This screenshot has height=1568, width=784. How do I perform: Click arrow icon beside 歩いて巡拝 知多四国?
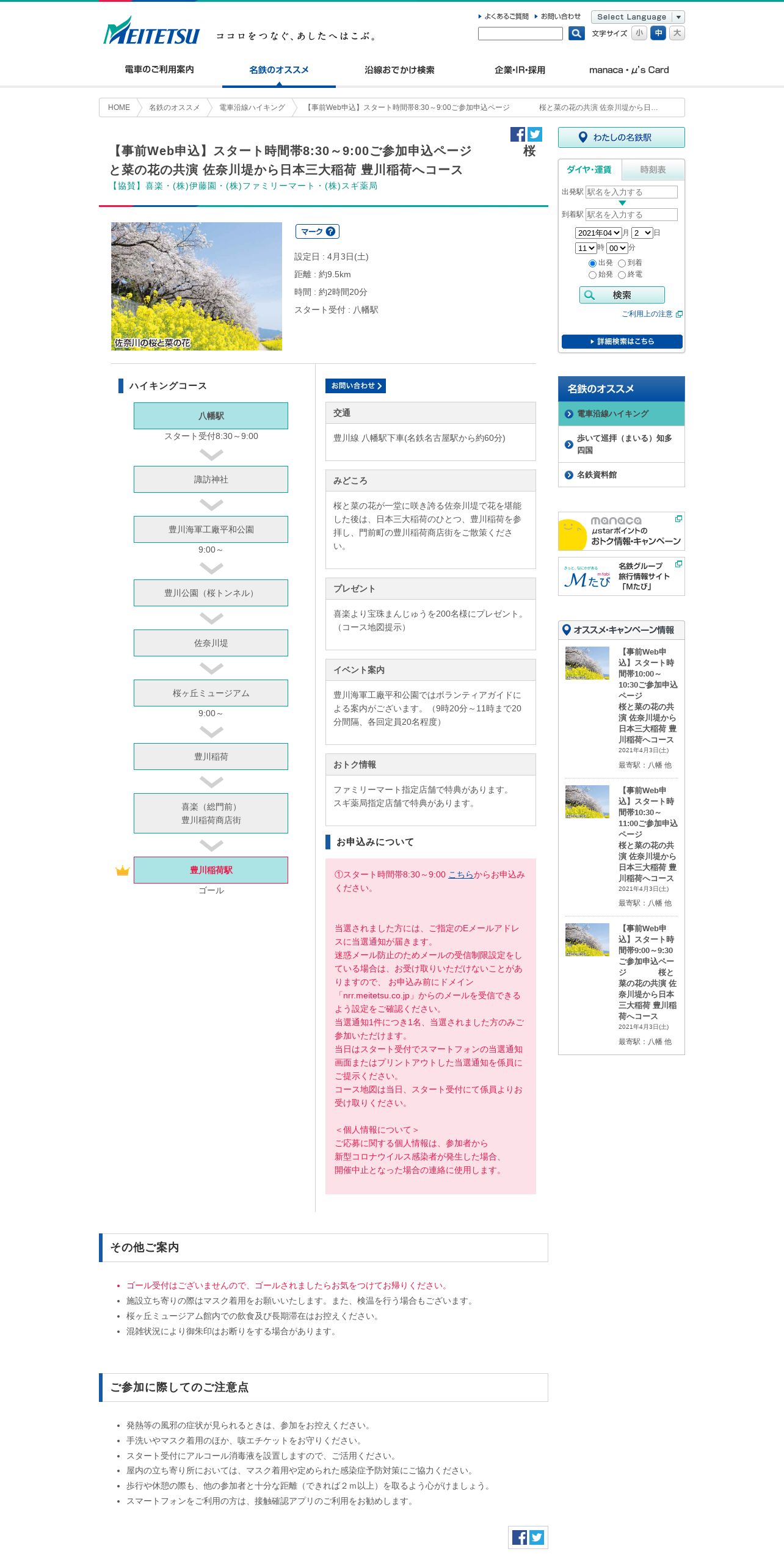[569, 445]
